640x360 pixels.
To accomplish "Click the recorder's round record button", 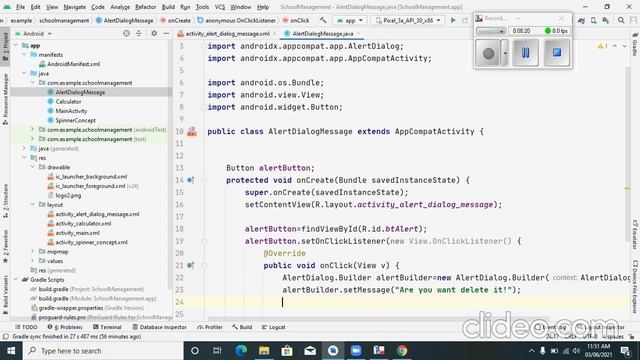I will 488,53.
